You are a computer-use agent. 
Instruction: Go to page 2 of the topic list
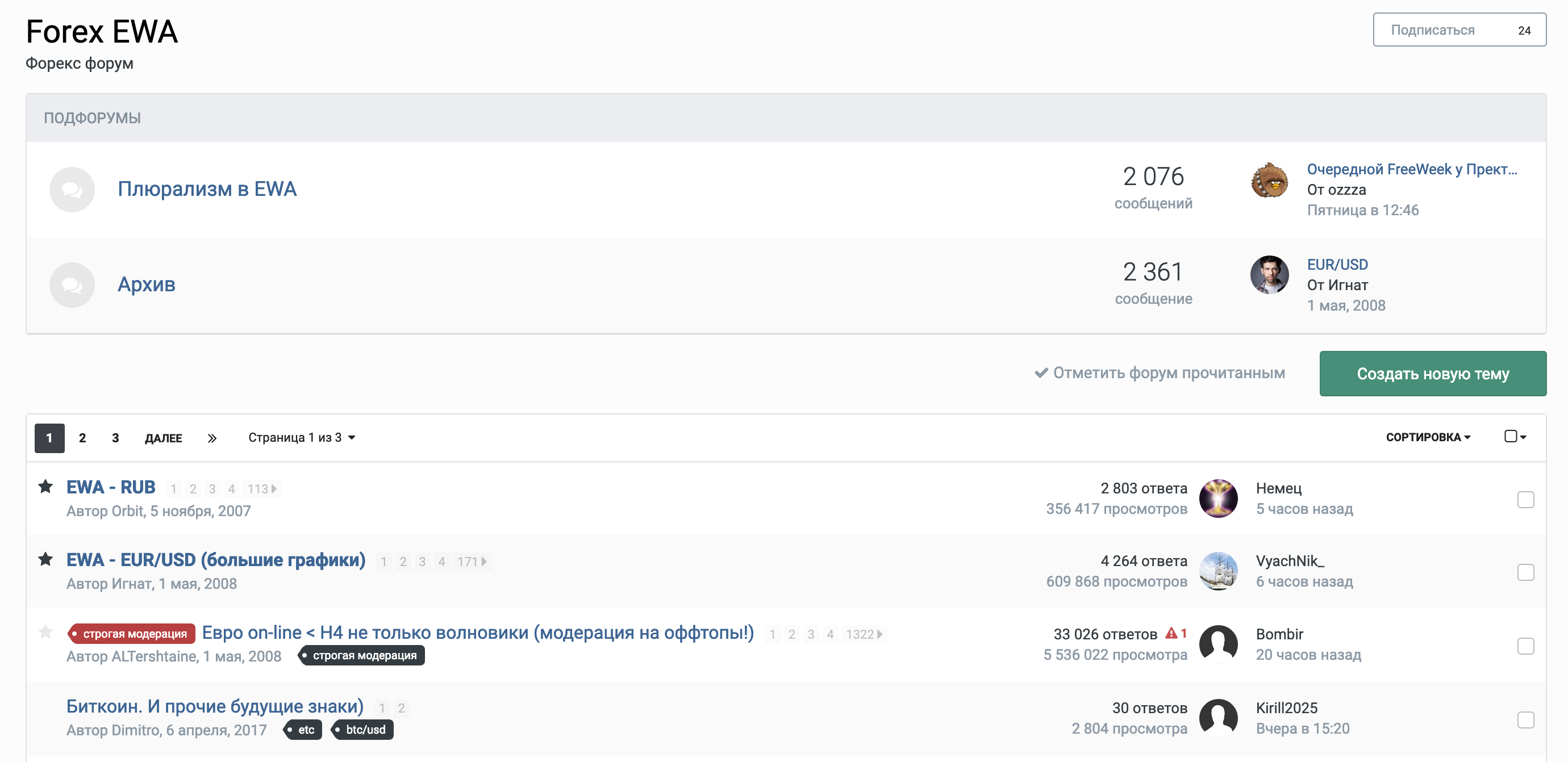(82, 438)
